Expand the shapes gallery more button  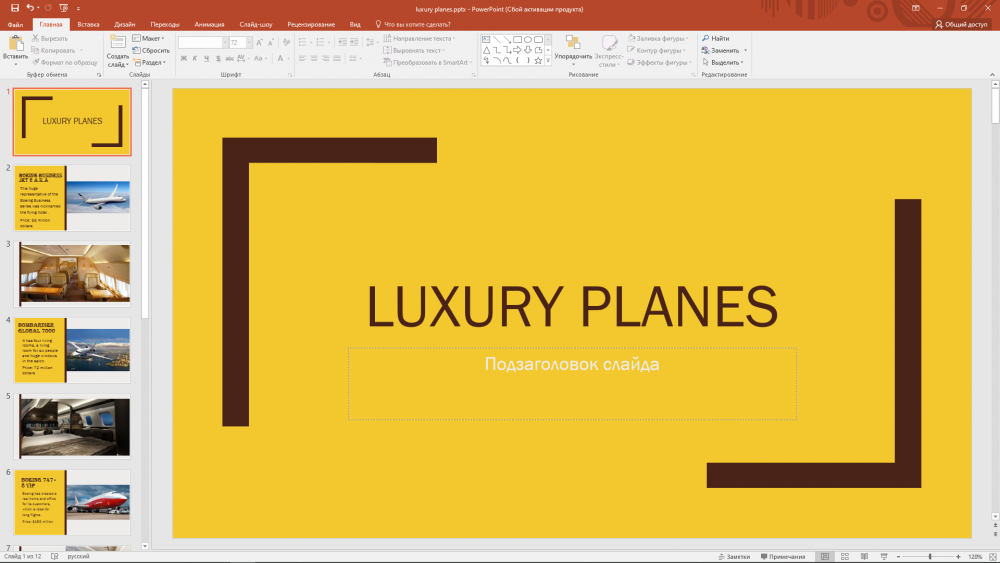tap(548, 61)
